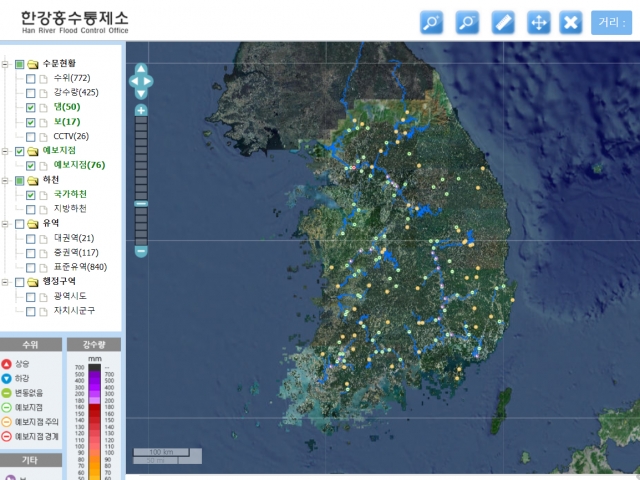
Task: Toggle the 하천 folder checkbox
Action: coord(20,180)
